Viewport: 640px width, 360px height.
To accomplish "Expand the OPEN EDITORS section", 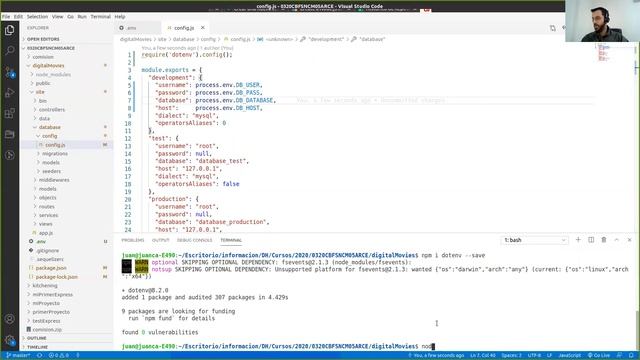I will point(67,39).
